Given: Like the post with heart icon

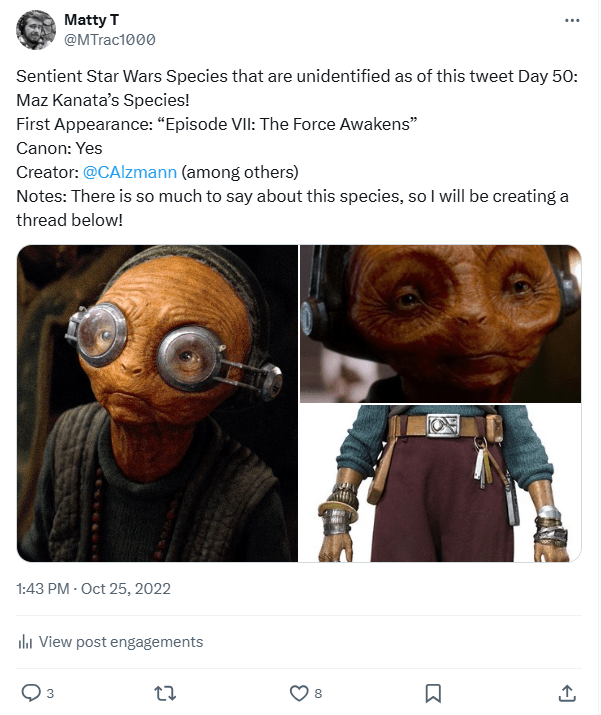Looking at the screenshot, I should (x=299, y=693).
